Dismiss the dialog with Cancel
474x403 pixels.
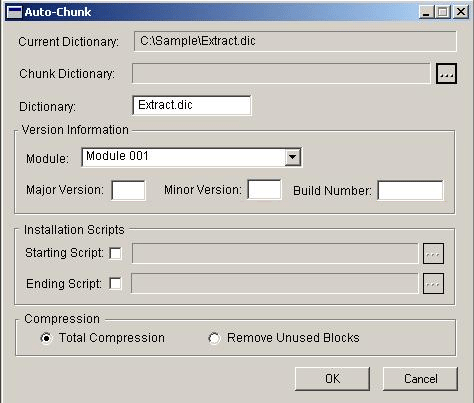pyautogui.click(x=420, y=379)
